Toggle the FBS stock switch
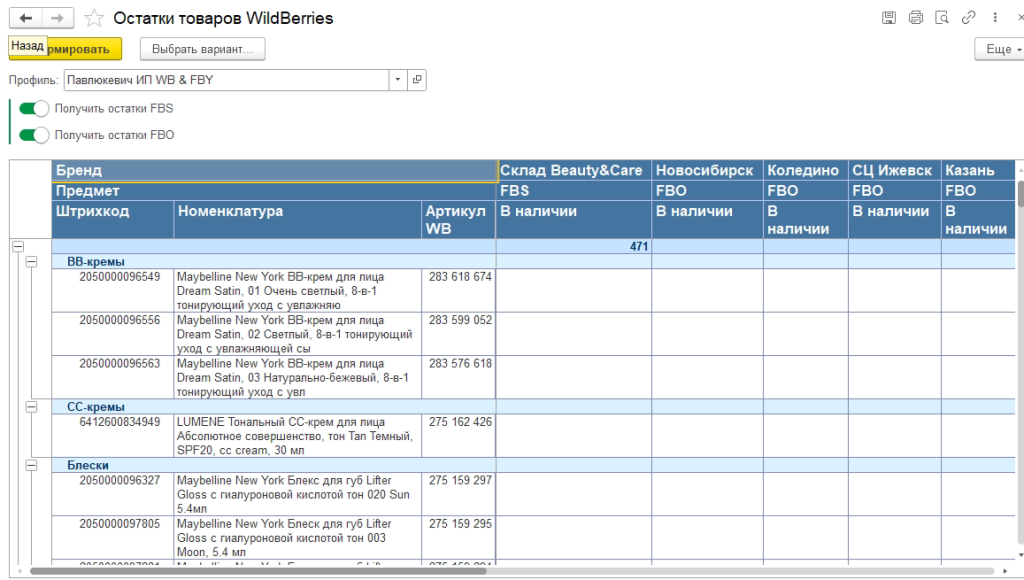Image resolution: width=1024 pixels, height=580 pixels. pyautogui.click(x=34, y=108)
